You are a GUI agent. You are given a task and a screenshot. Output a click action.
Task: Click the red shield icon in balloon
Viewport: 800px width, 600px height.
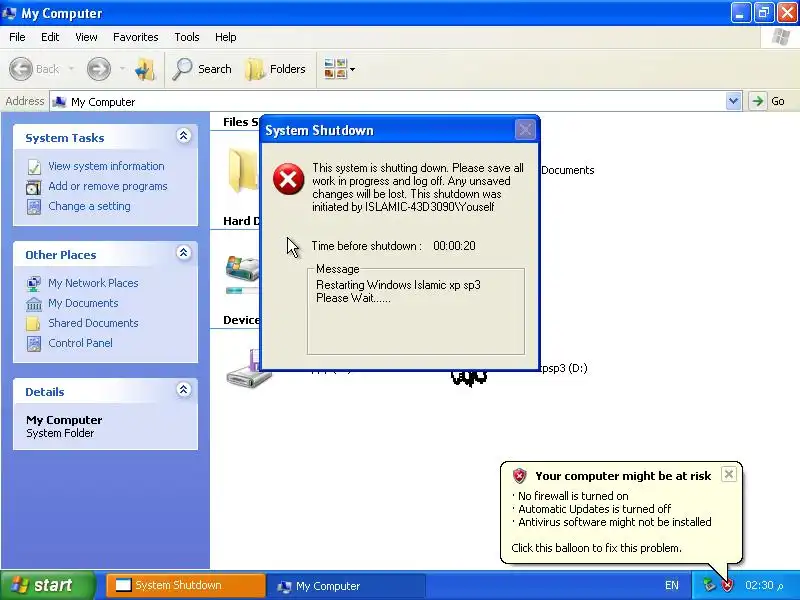[519, 476]
